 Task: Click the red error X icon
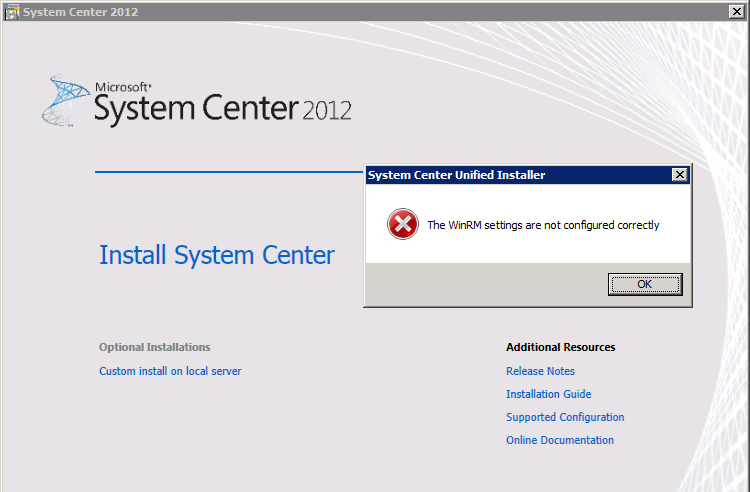tap(403, 225)
